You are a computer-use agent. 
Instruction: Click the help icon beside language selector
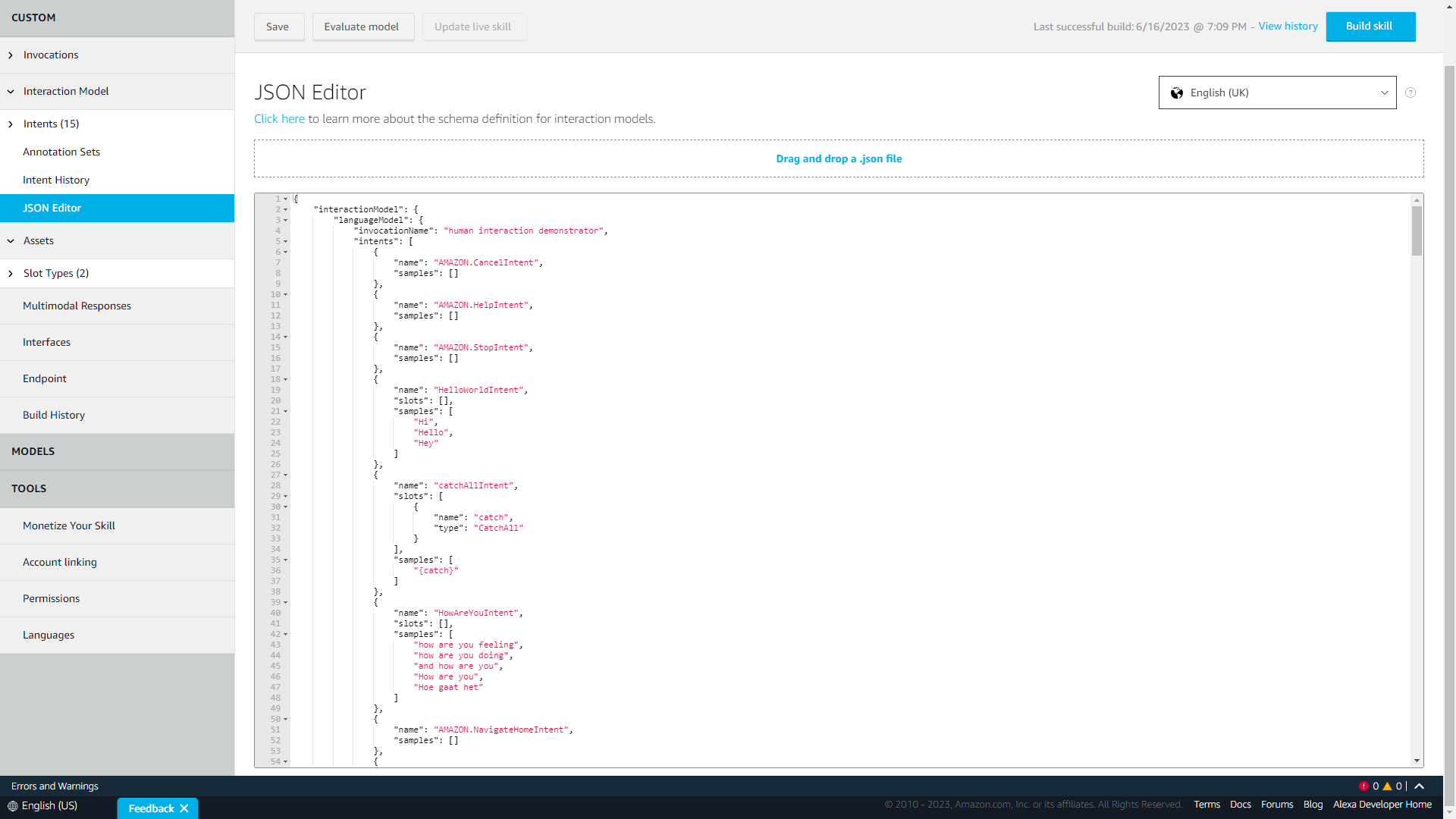point(1410,93)
